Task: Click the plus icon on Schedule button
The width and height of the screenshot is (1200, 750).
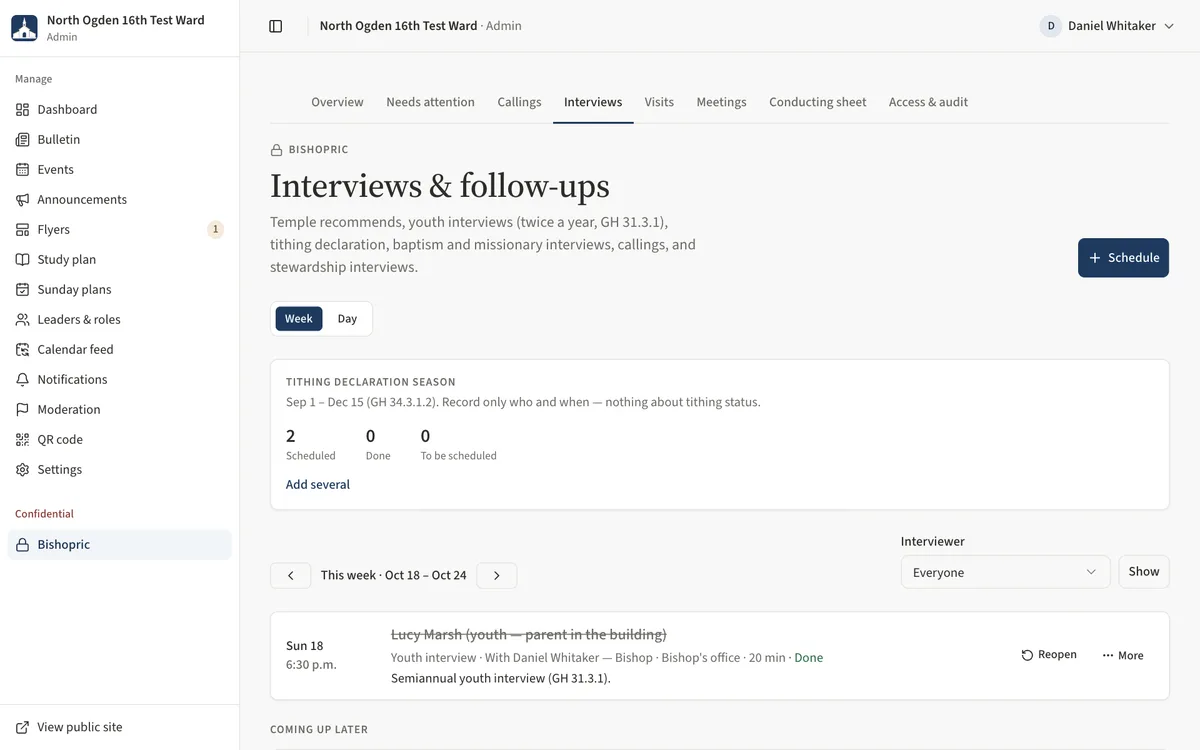Action: (1095, 258)
